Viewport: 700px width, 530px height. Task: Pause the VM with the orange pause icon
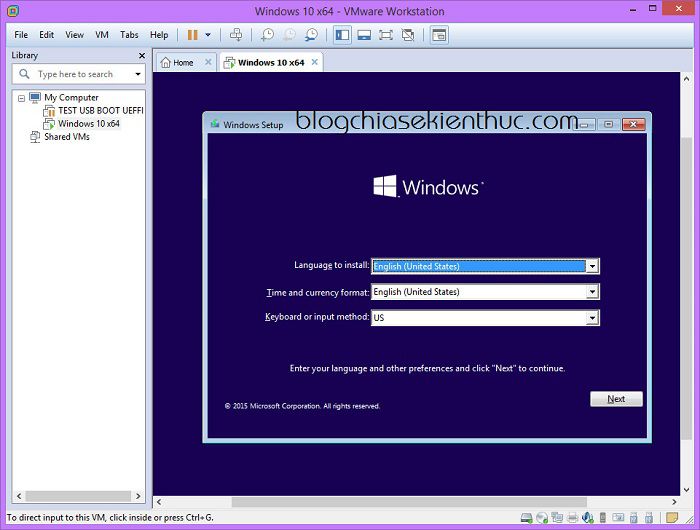tap(192, 35)
